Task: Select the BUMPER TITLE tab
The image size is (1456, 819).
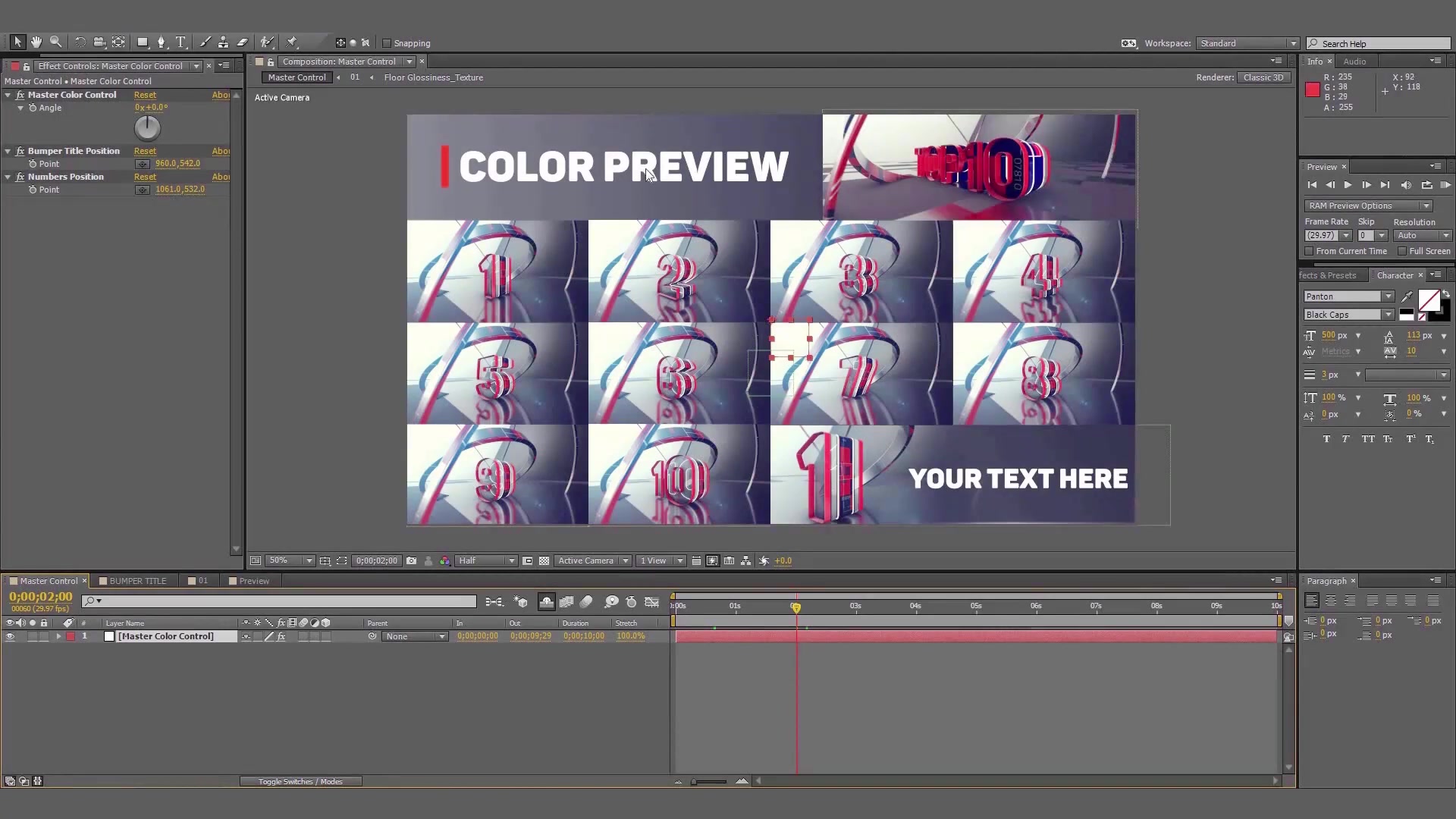Action: [137, 581]
